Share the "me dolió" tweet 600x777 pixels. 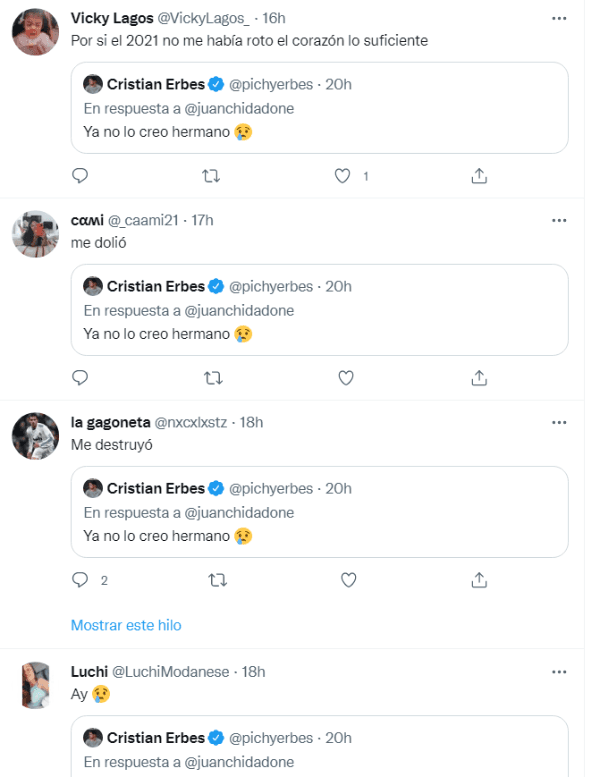[x=479, y=378]
